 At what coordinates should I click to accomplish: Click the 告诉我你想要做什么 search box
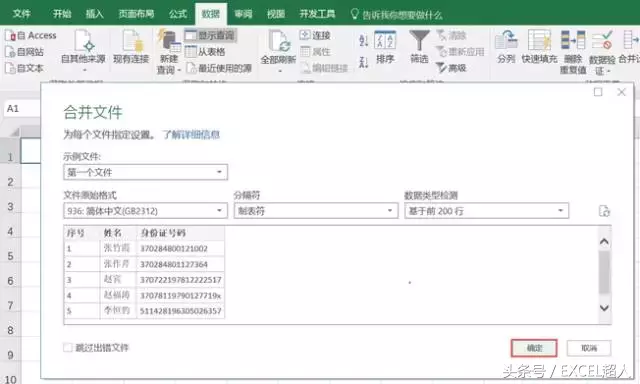397,15
